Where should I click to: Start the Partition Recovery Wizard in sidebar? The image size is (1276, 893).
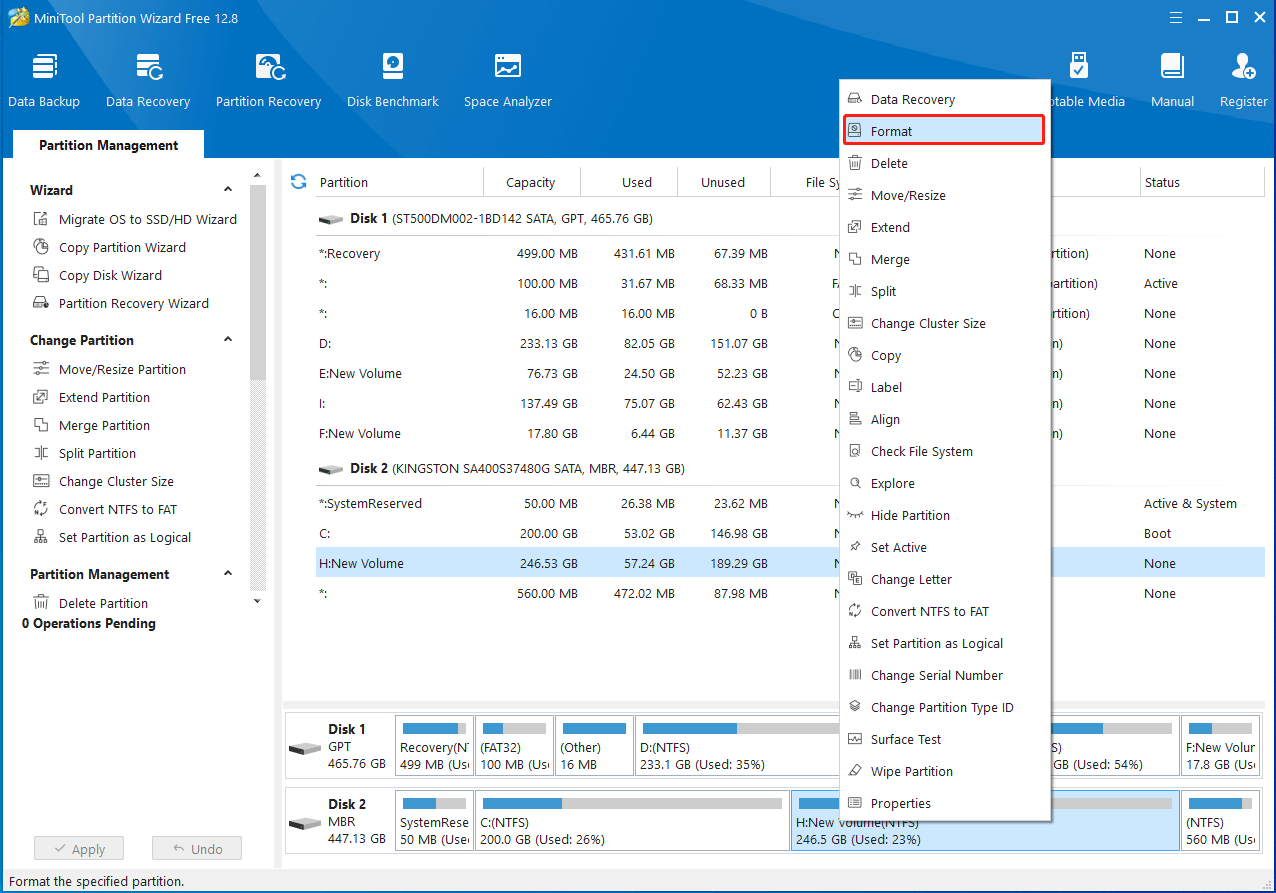click(121, 303)
